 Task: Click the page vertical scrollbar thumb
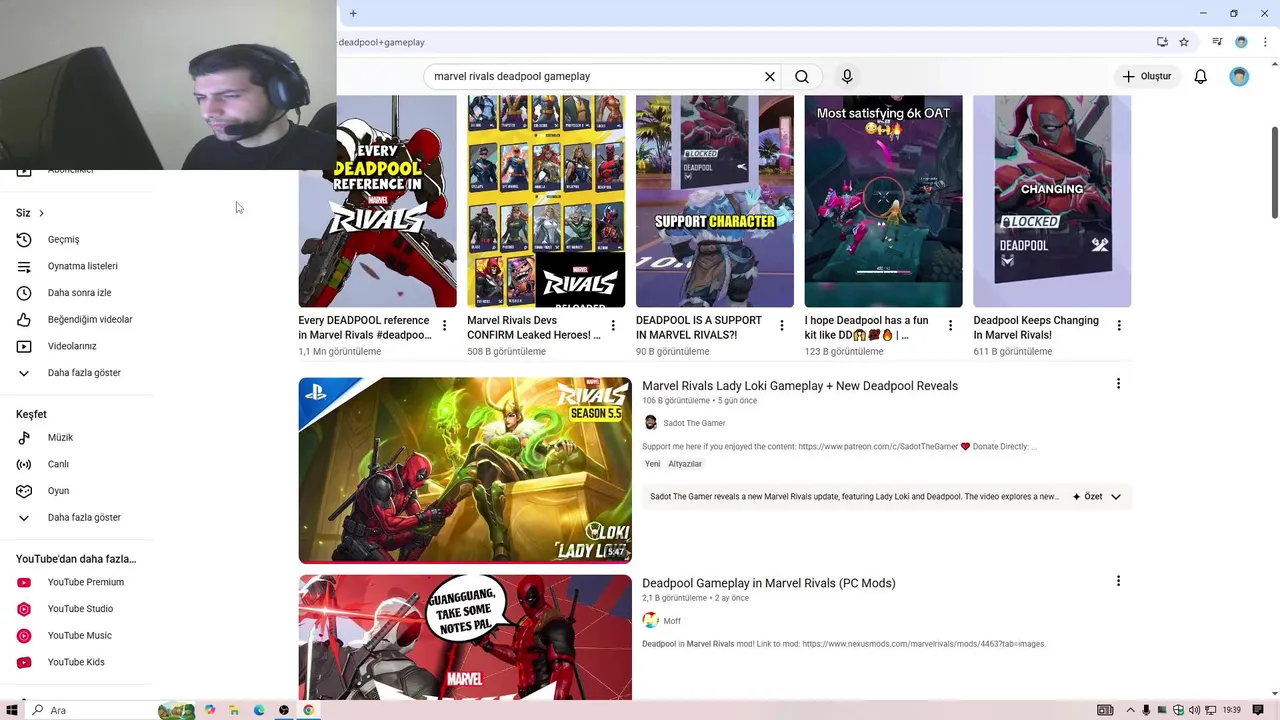tap(1274, 172)
